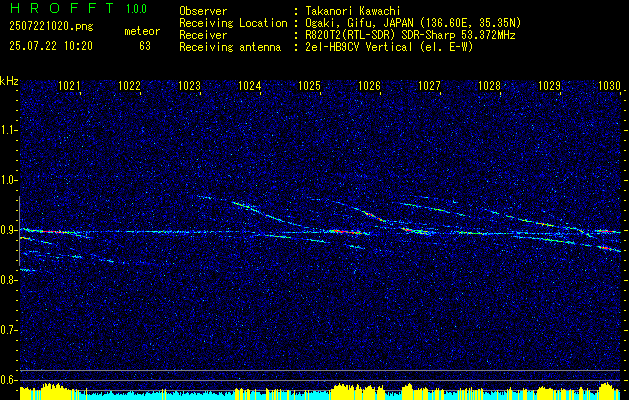This screenshot has width=629, height=400.
Task: Select observer name Takanori Kawachi
Action: pos(352,11)
